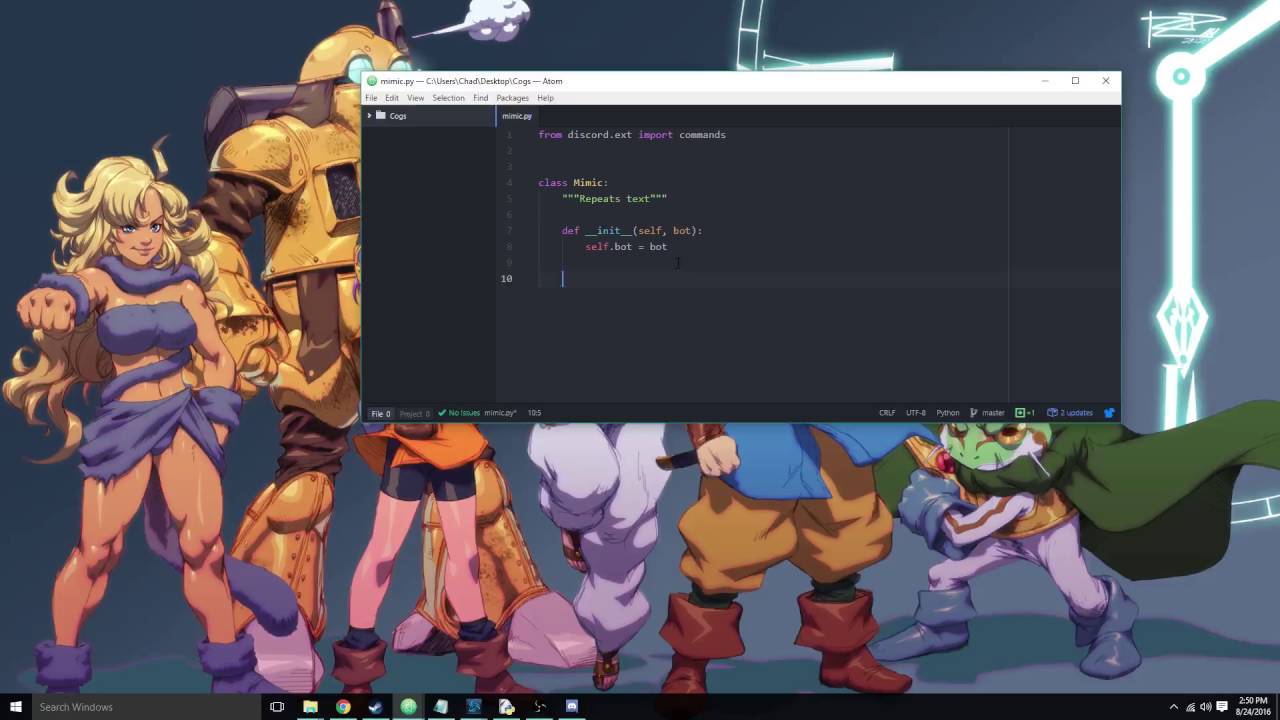Click the mimic.py* file name in status bar

[500, 413]
